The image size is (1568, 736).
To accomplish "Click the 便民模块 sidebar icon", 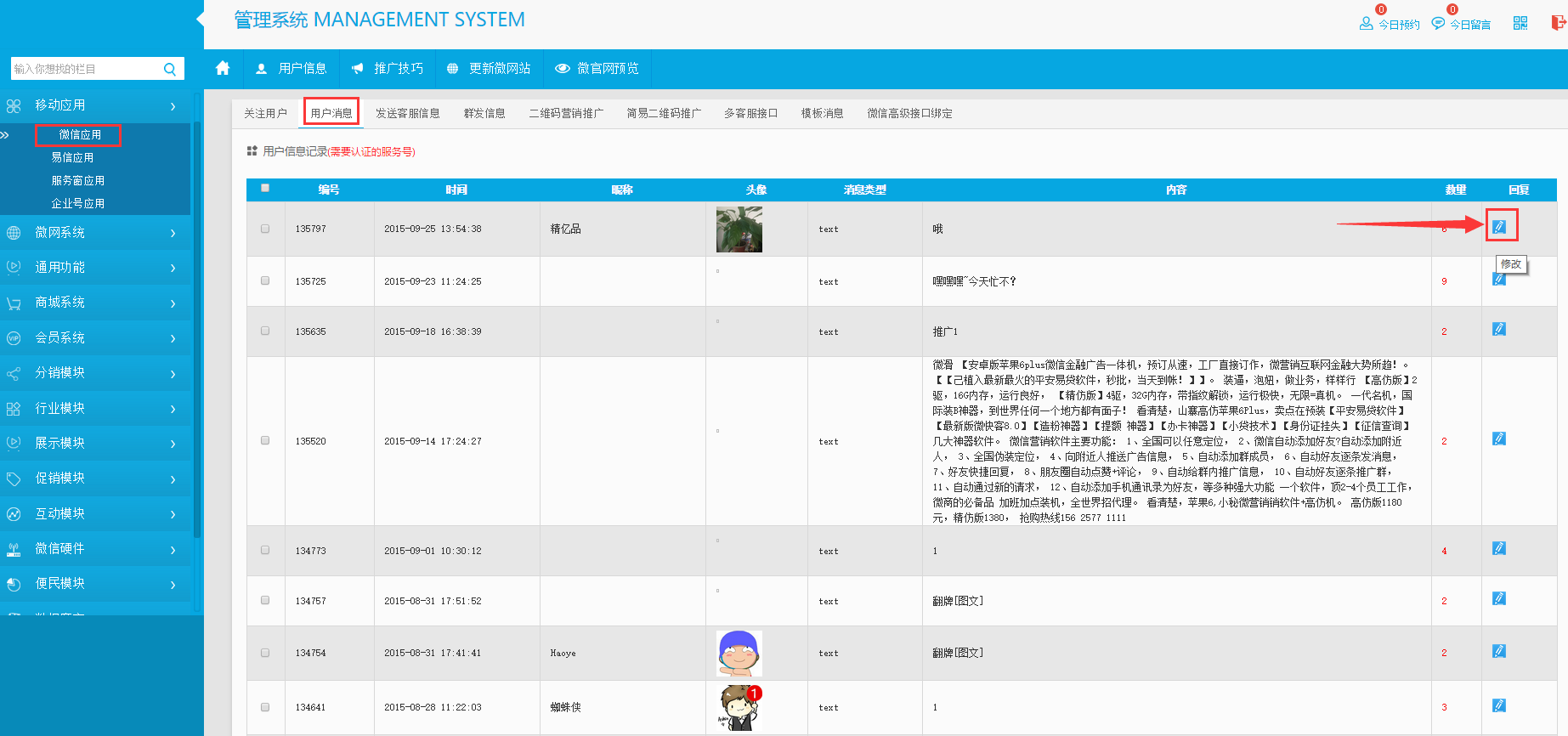I will (x=14, y=584).
